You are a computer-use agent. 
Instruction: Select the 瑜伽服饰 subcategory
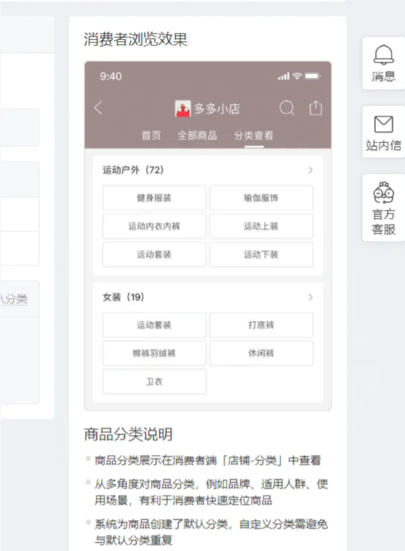[261, 198]
